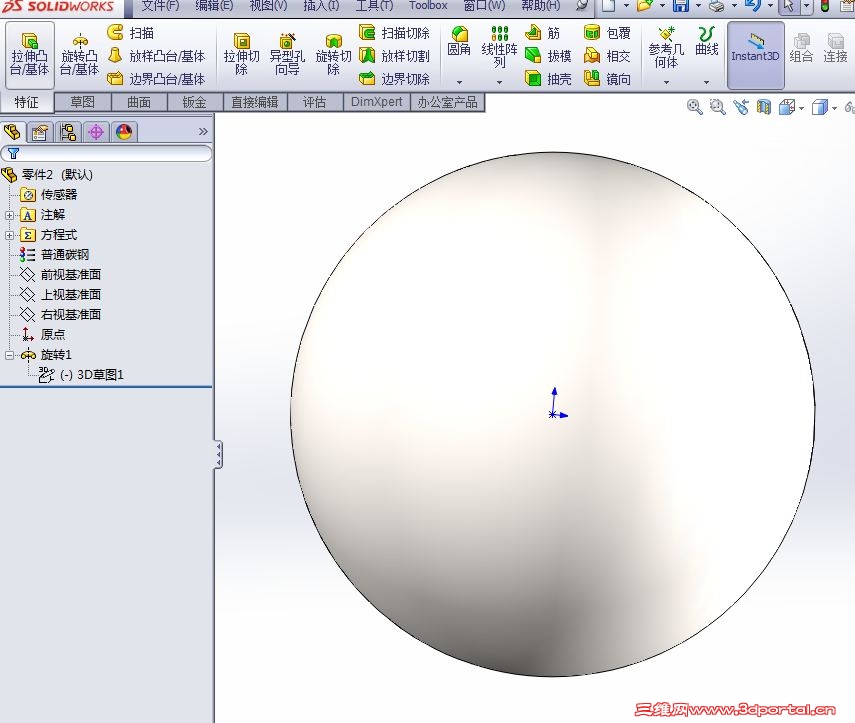Select the 线性阵列 linear pattern tool
Viewport: 855px width, 723px height.
coord(499,48)
